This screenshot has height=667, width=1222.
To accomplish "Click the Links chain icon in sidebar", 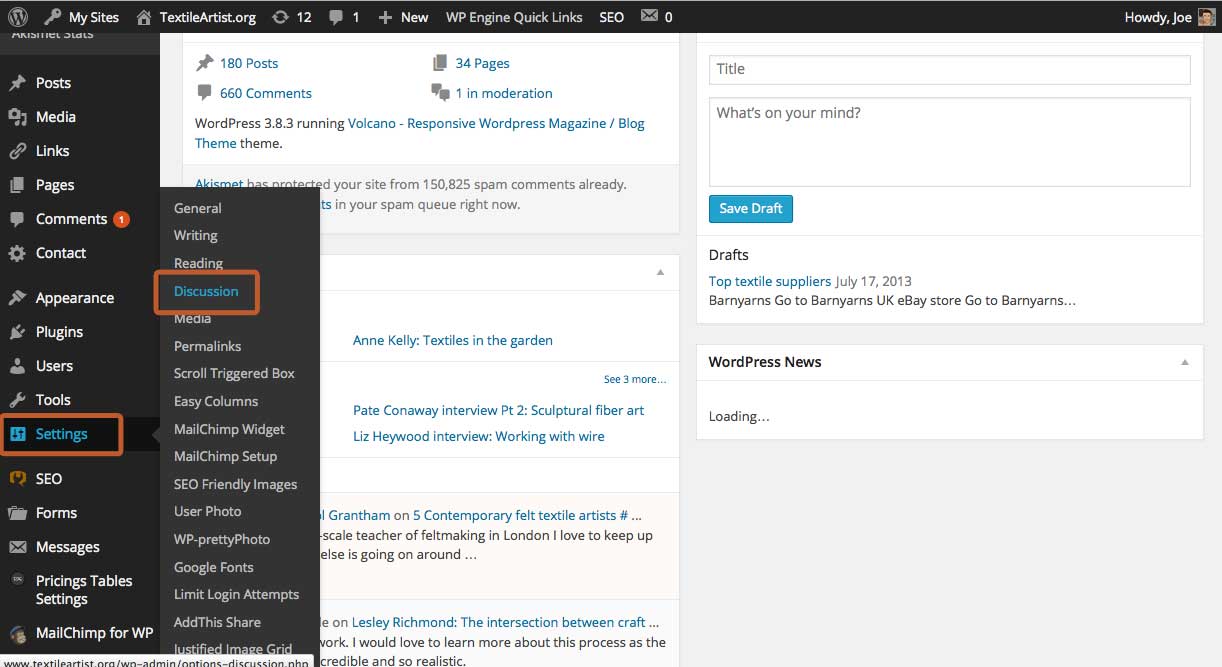I will pos(17,151).
